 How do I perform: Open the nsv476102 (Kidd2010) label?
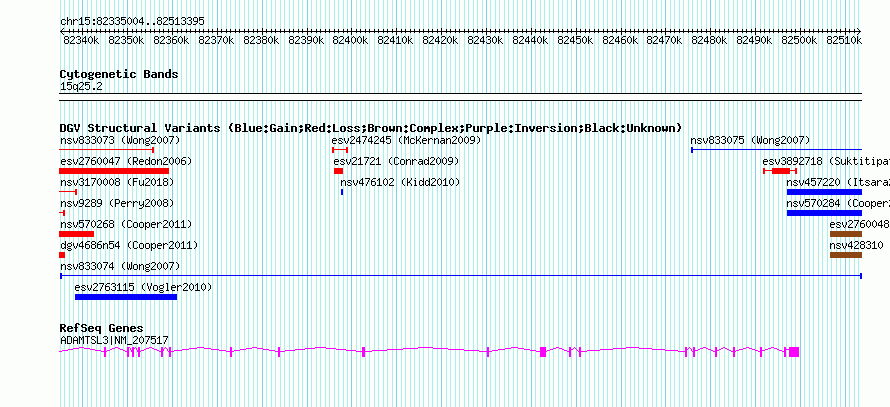point(400,182)
